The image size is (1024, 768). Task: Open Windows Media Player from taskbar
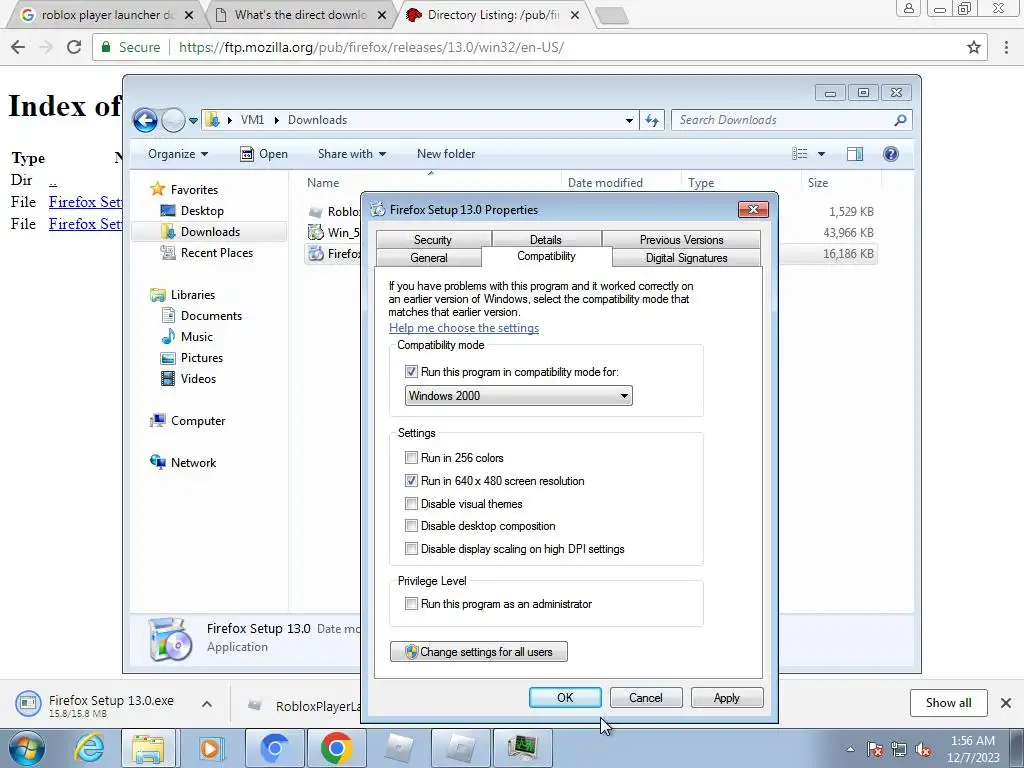click(210, 748)
